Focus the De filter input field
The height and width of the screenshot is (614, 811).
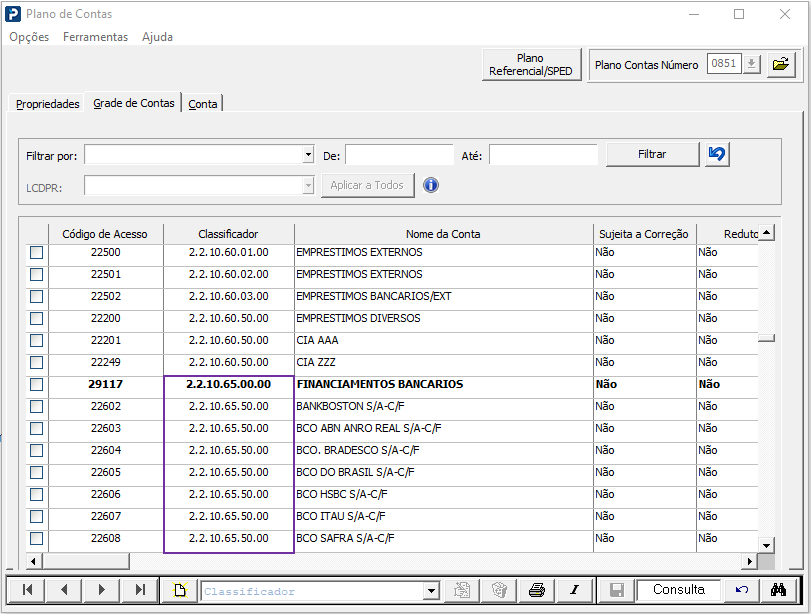tap(399, 155)
